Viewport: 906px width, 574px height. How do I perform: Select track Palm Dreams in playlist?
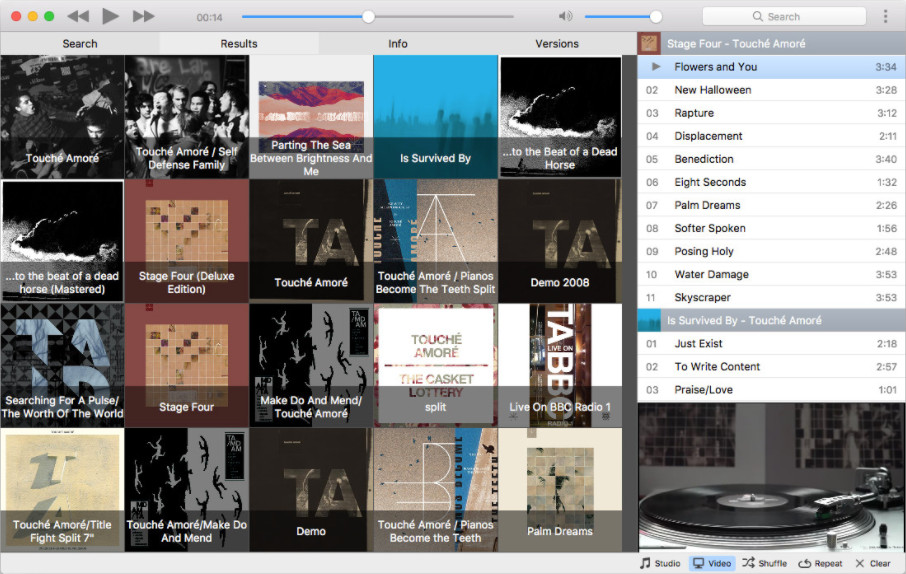point(771,205)
